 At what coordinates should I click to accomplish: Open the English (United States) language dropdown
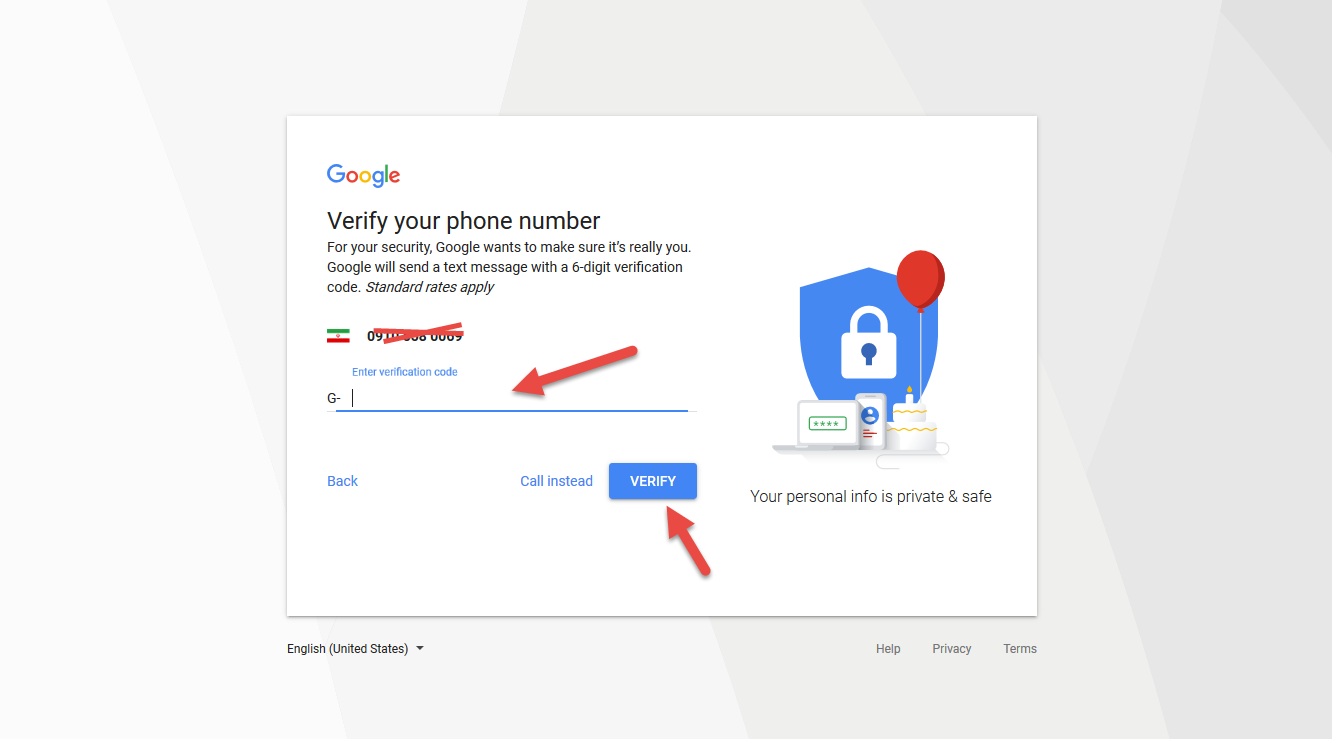coord(355,649)
